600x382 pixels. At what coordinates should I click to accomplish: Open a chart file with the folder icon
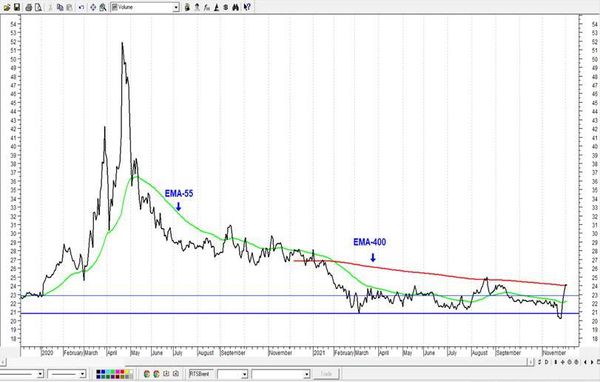[x=7, y=7]
